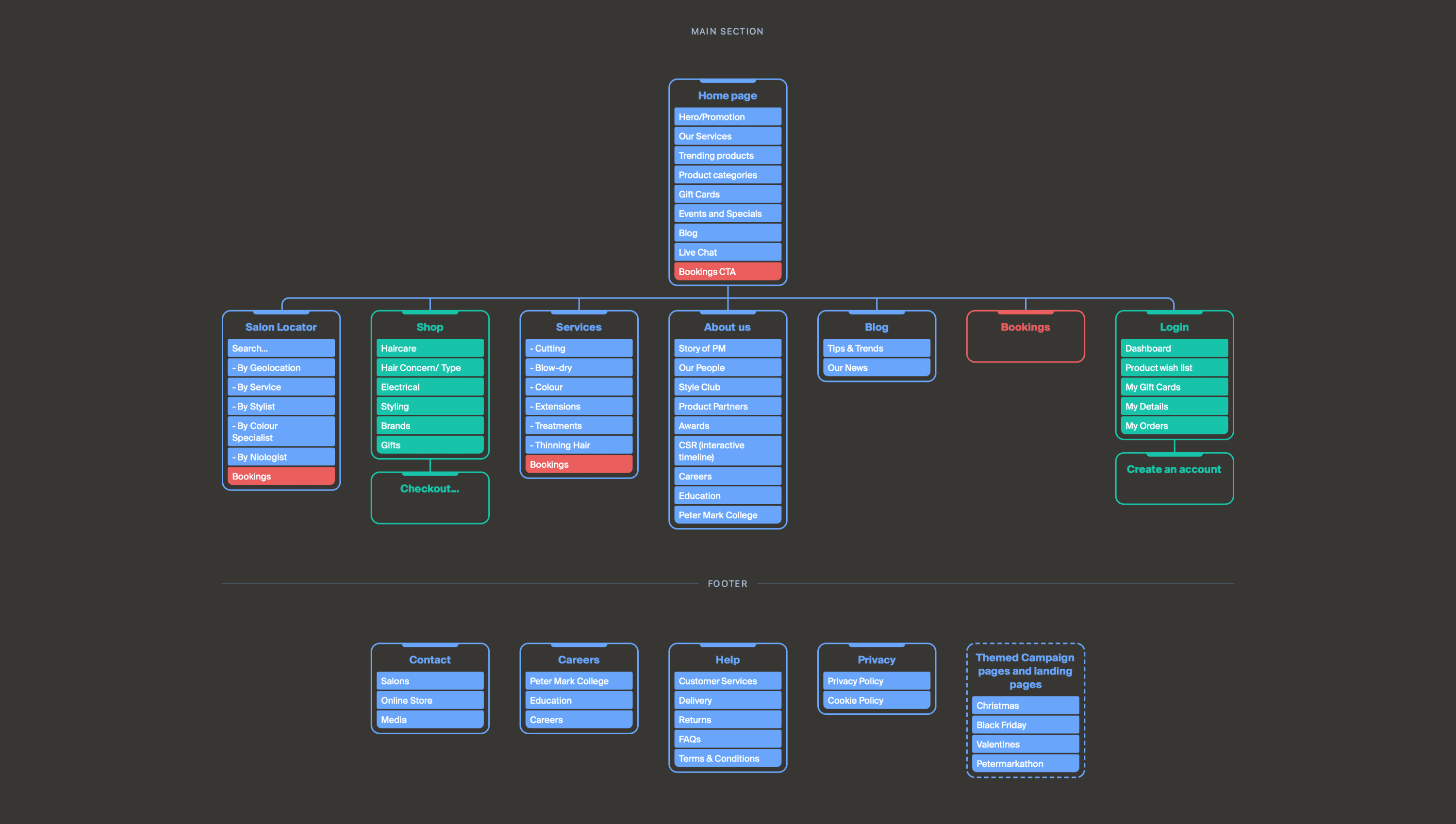Click the red Bookings item in Salon Locator

281,477
